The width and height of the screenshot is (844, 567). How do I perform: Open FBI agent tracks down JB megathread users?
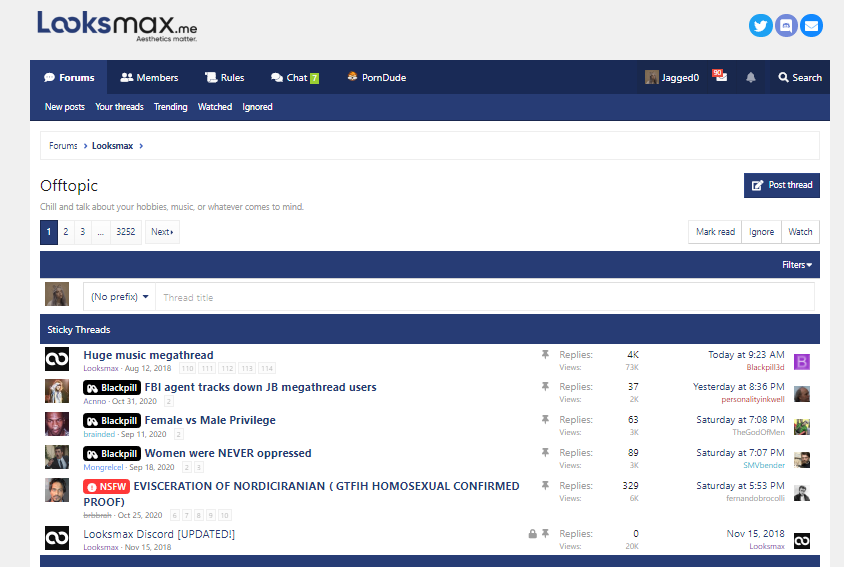[261, 387]
